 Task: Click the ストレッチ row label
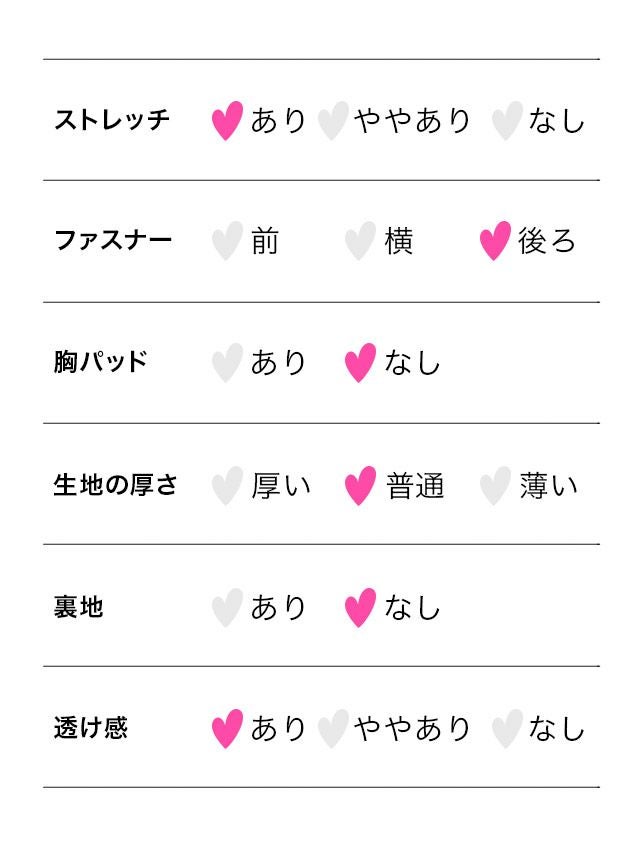[x=112, y=120]
